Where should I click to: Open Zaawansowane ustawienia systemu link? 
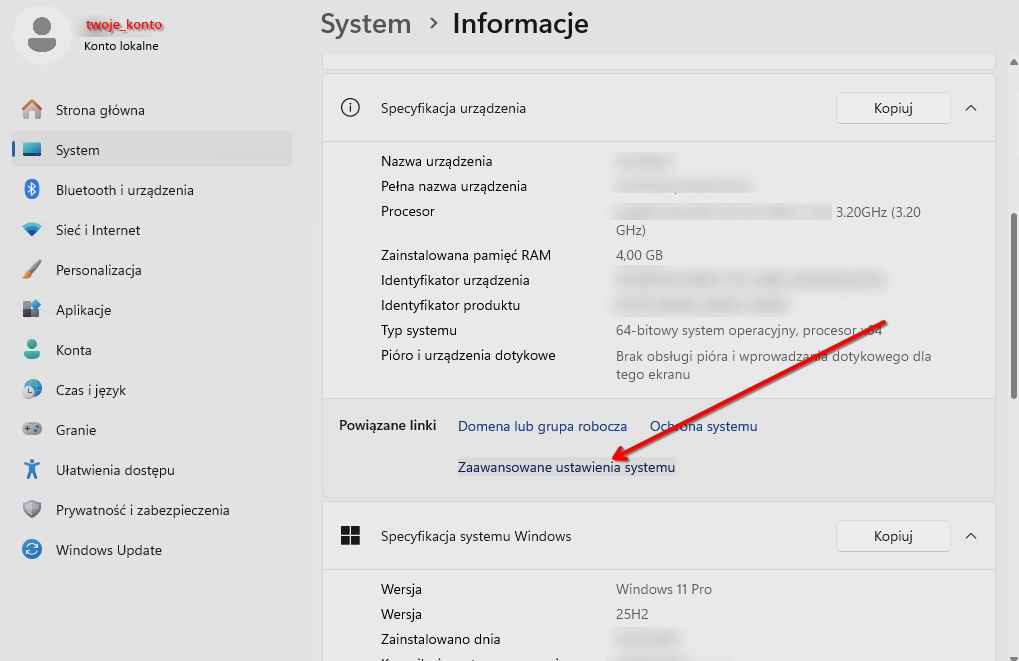coord(566,467)
